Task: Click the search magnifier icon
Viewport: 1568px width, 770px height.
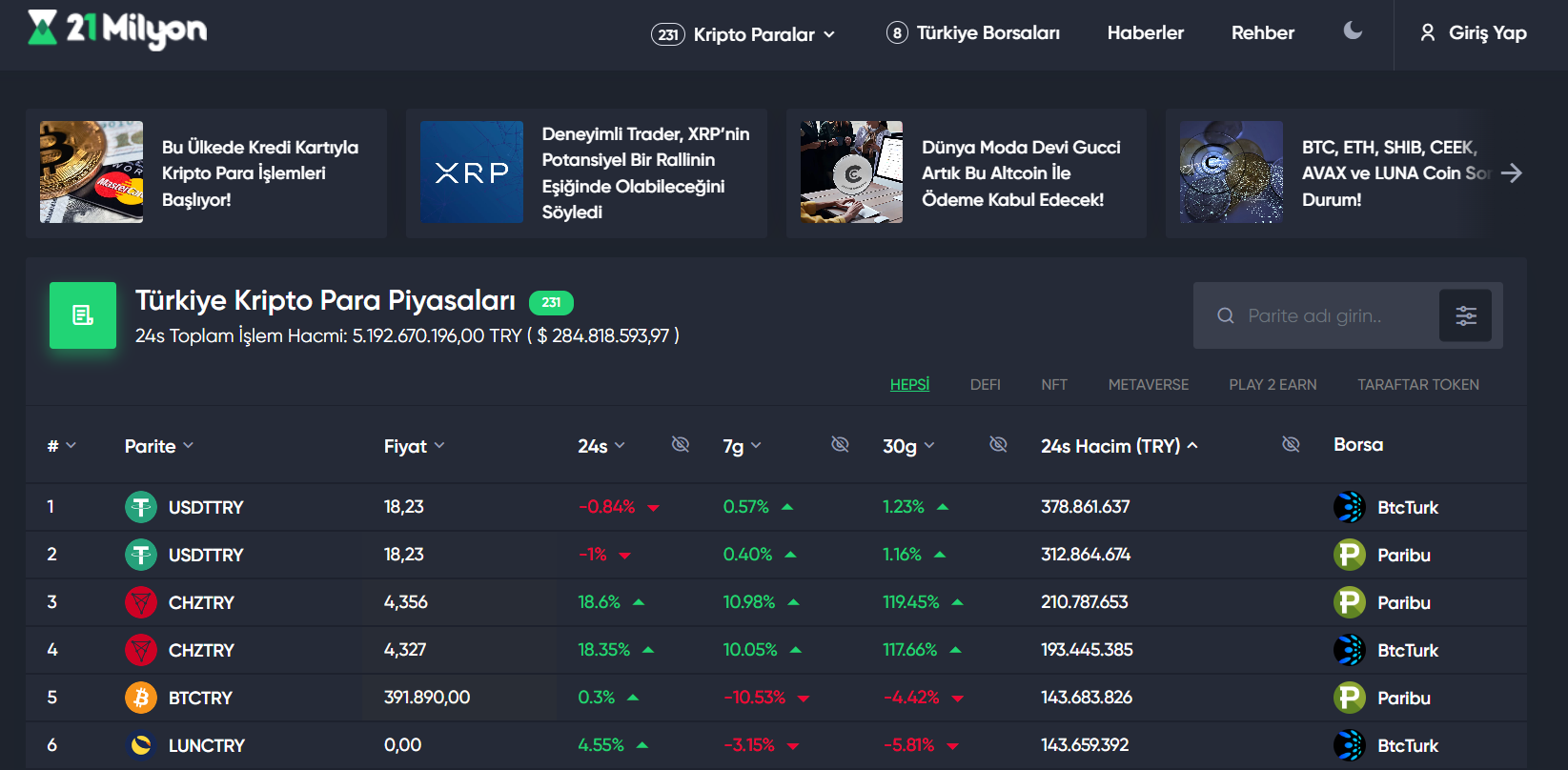Action: 1225,316
